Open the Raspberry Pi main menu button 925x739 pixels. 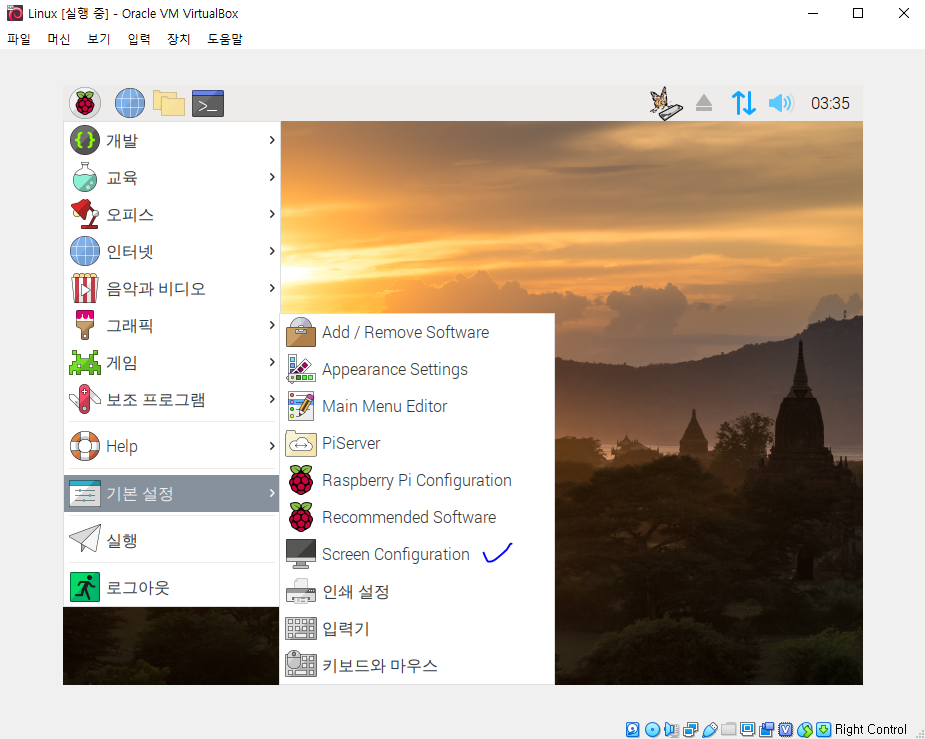85,103
